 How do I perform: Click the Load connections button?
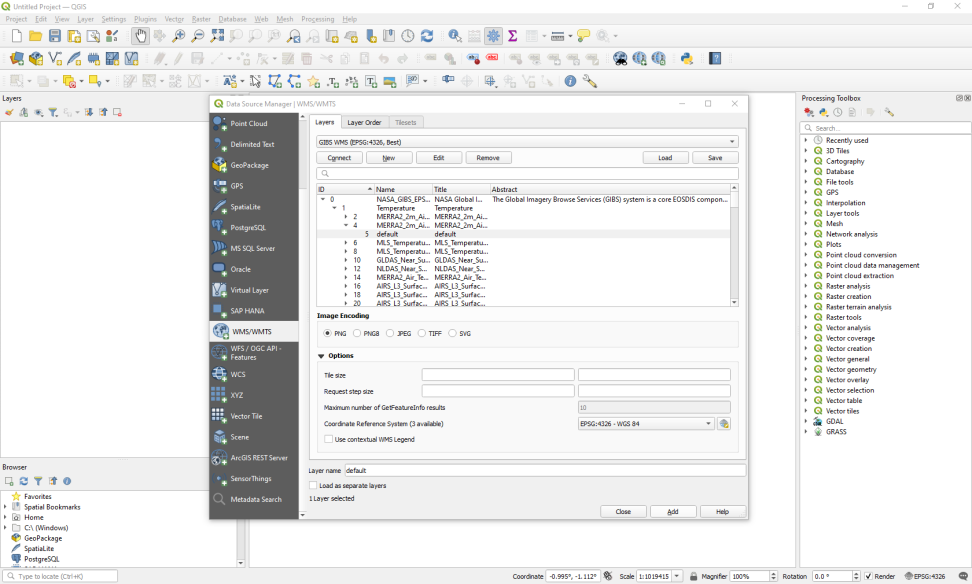click(x=665, y=158)
